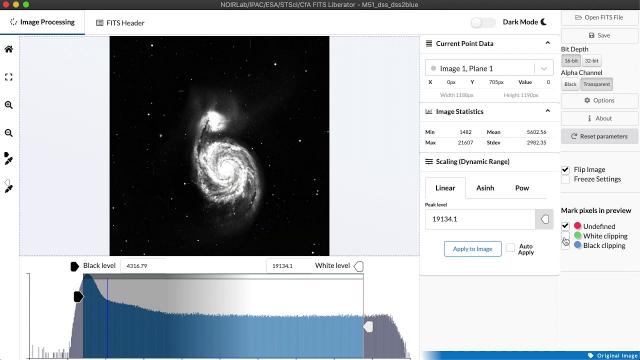The image size is (640, 360).
Task: Enable the Freeze Settings checkbox
Action: point(565,179)
